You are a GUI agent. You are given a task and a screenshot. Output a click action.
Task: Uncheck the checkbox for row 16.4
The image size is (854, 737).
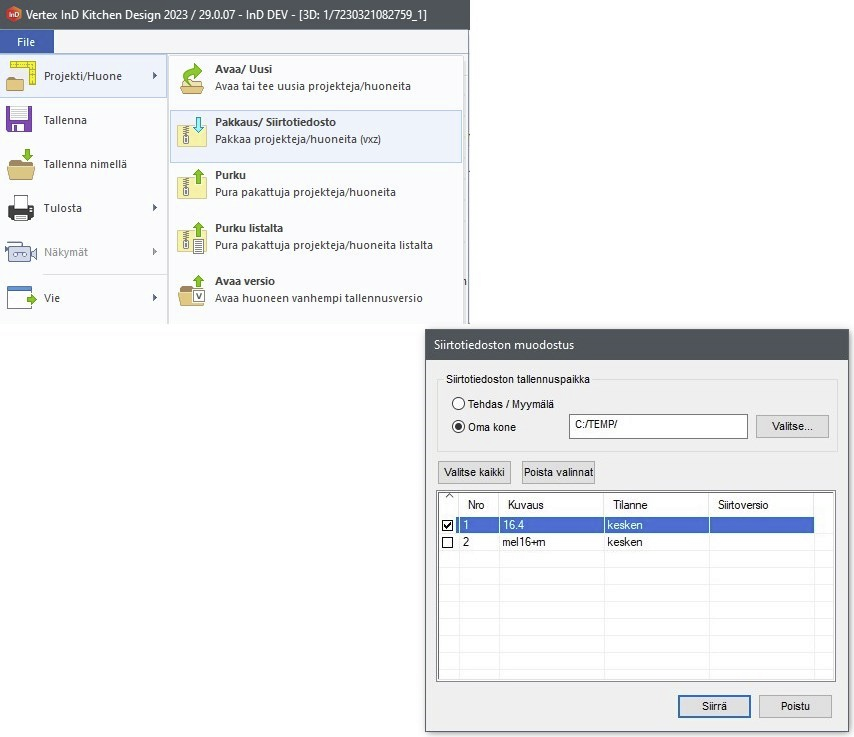point(447,526)
